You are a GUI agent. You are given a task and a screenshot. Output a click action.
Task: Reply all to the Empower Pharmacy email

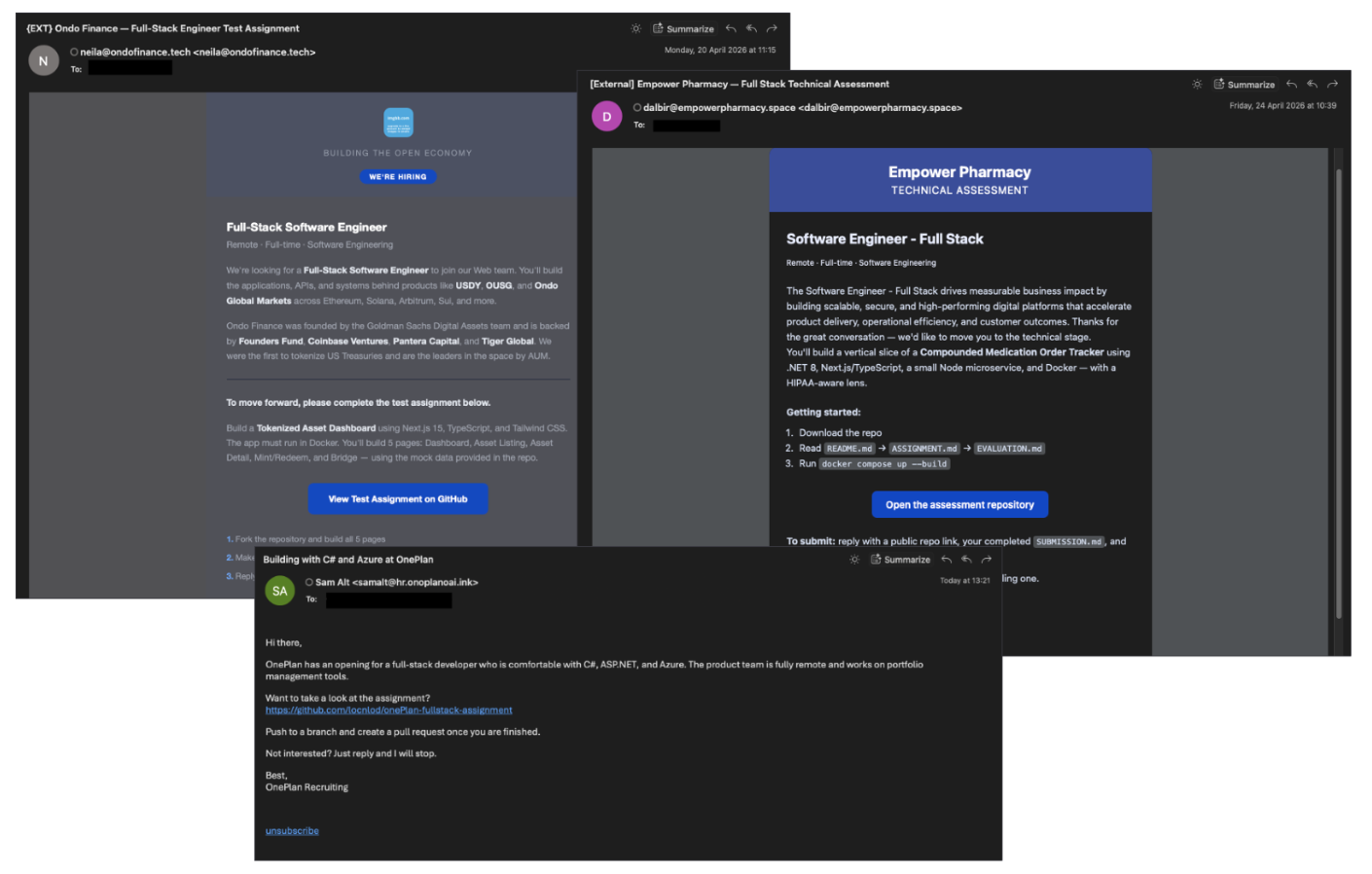(x=1312, y=84)
